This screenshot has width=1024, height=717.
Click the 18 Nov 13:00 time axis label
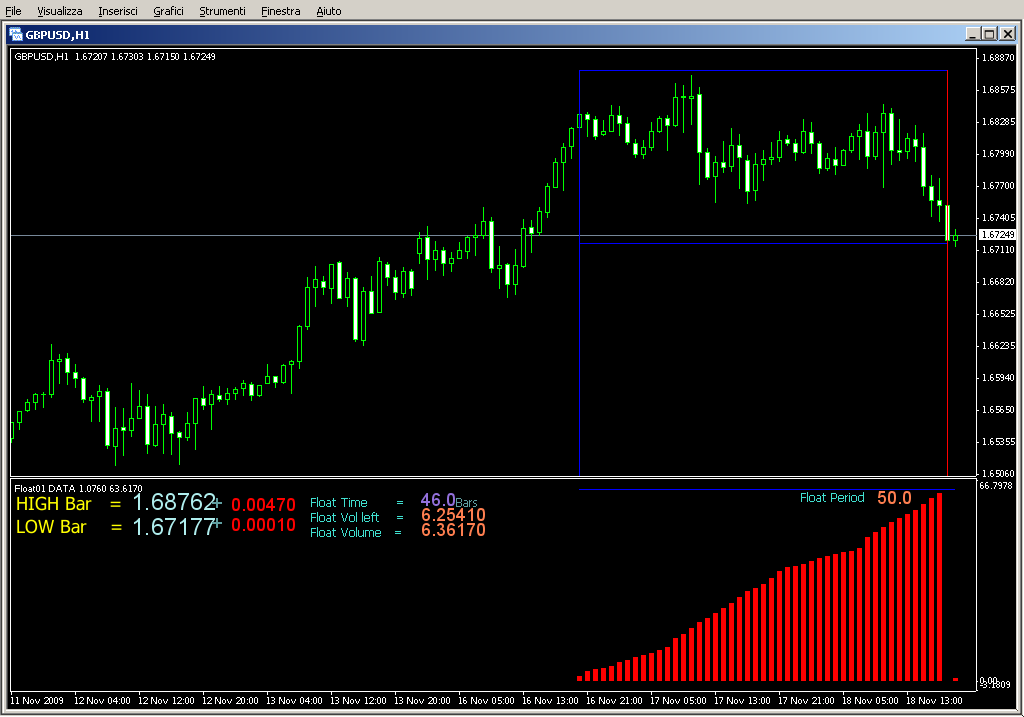(934, 701)
